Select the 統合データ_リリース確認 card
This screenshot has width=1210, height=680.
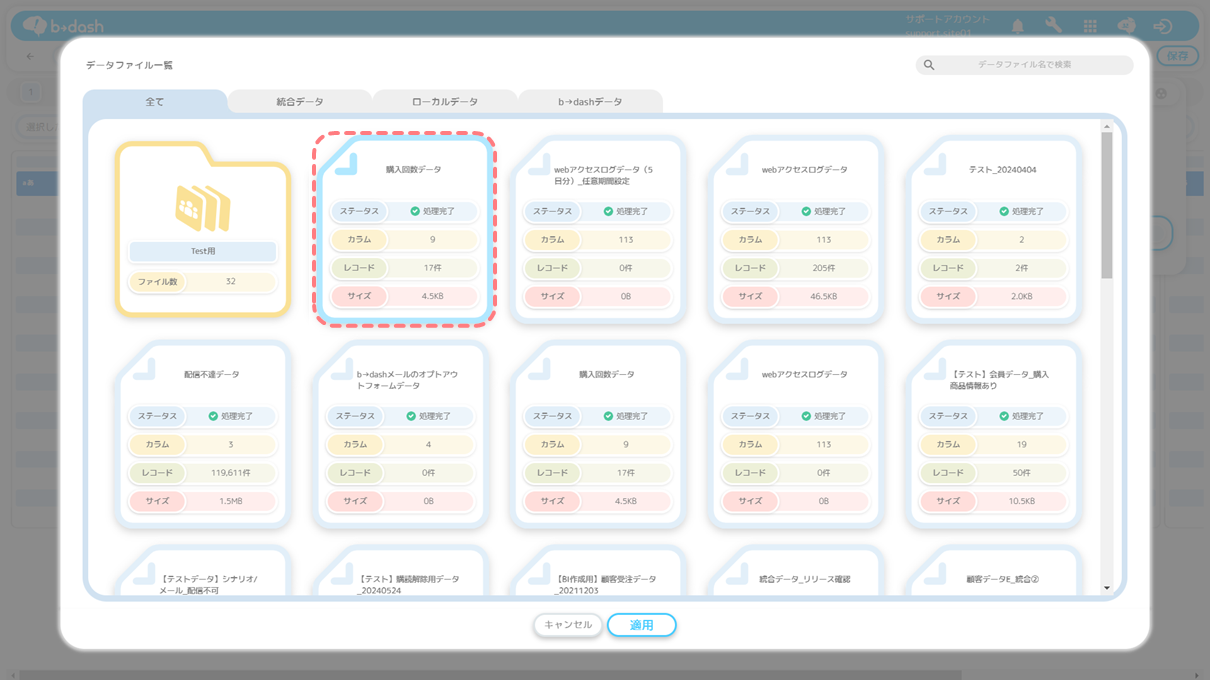coord(797,571)
